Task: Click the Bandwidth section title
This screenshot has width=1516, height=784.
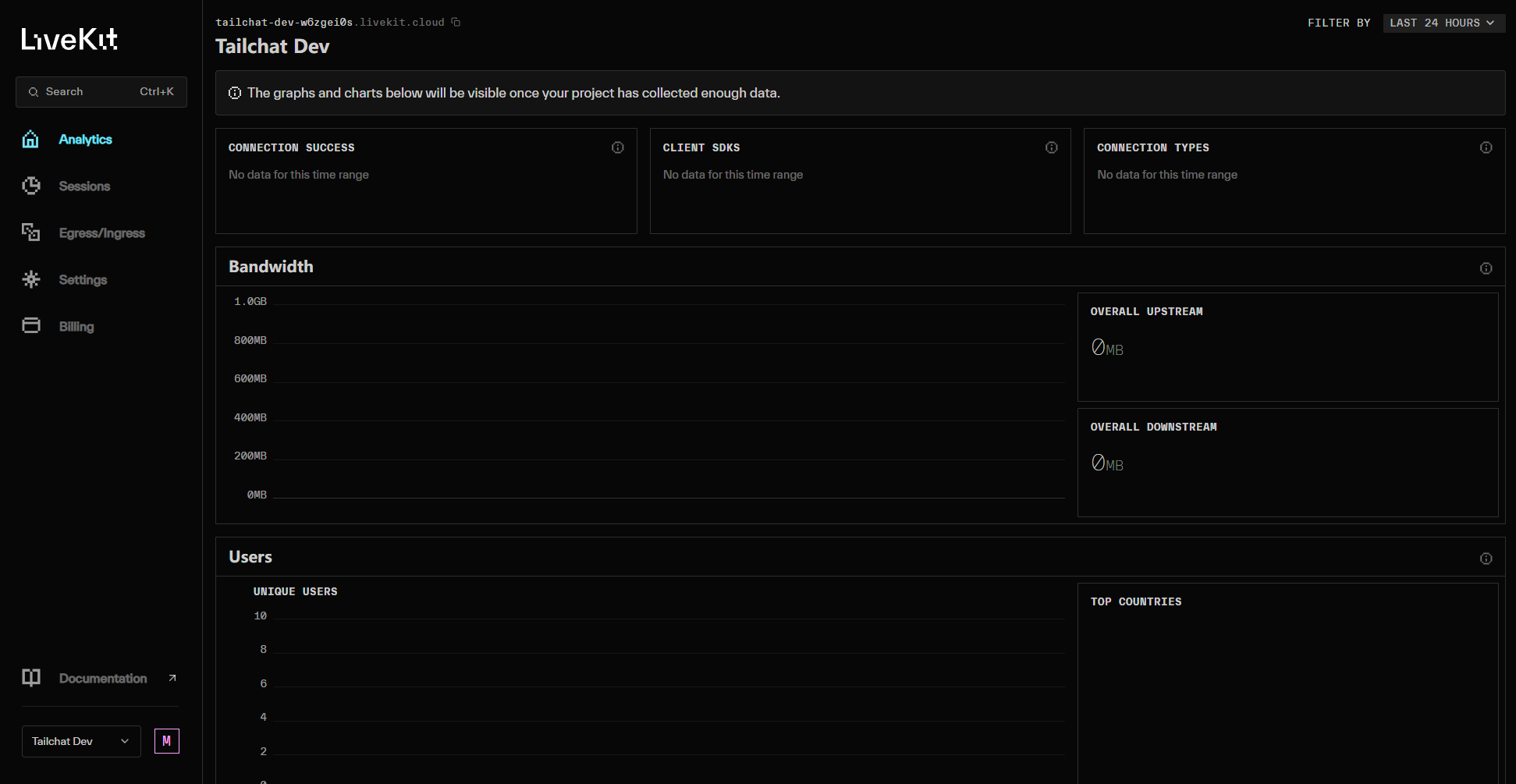Action: click(x=271, y=267)
